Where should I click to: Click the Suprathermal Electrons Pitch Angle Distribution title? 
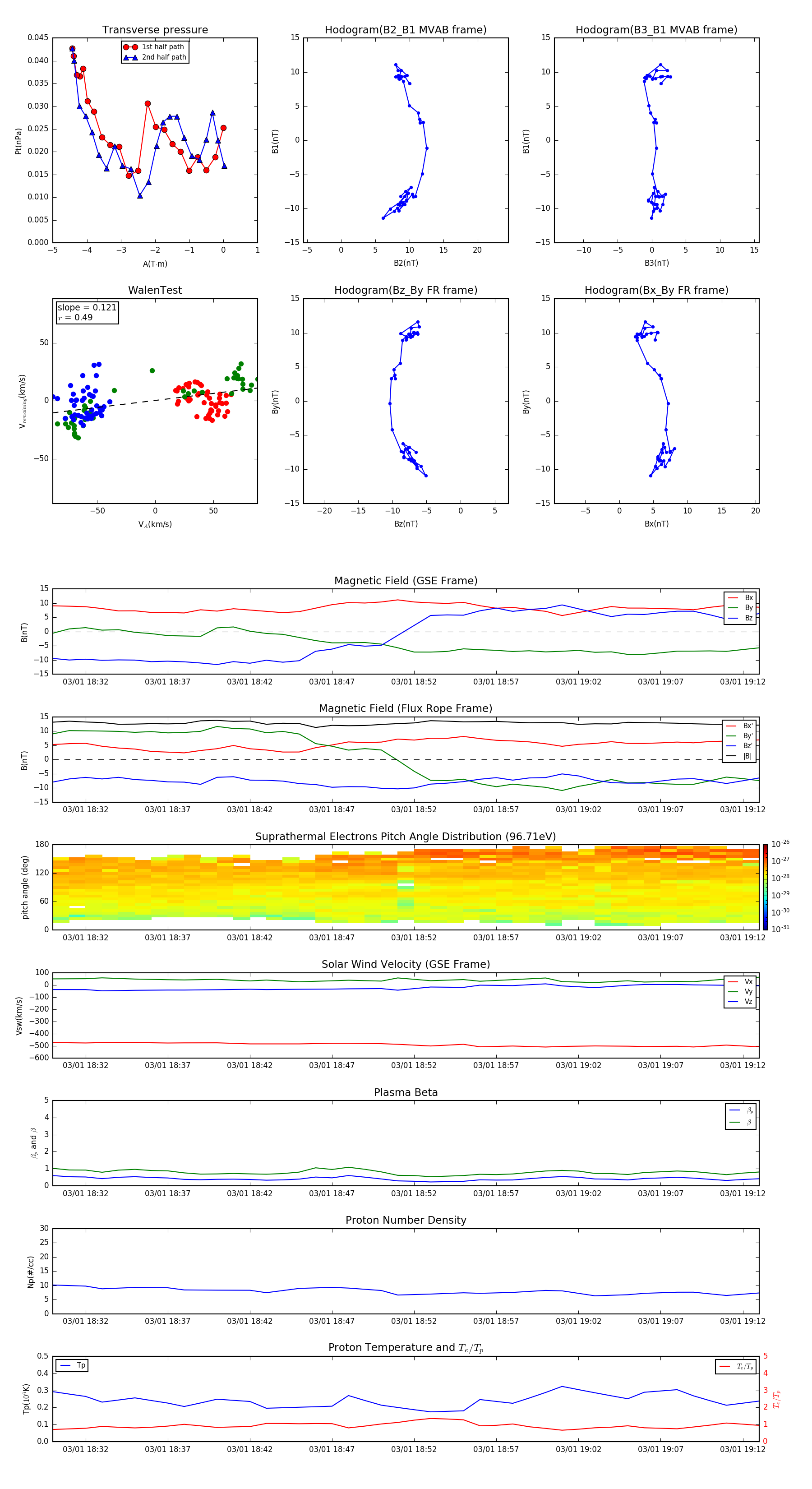(406, 837)
